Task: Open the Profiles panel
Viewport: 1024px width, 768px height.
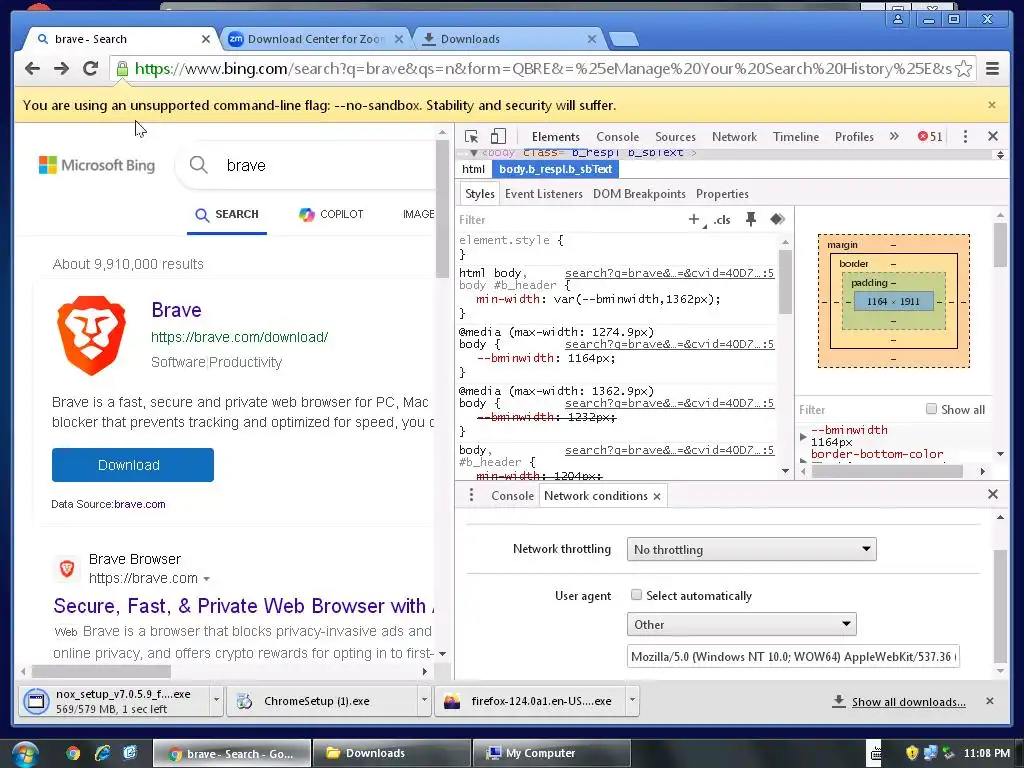Action: tap(854, 136)
